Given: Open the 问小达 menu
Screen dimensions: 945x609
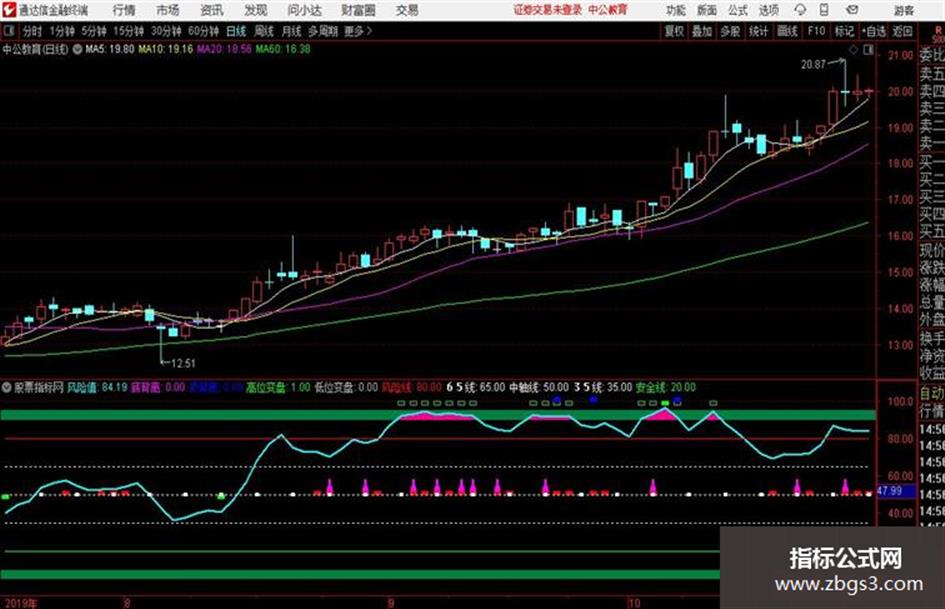Looking at the screenshot, I should coord(304,10).
